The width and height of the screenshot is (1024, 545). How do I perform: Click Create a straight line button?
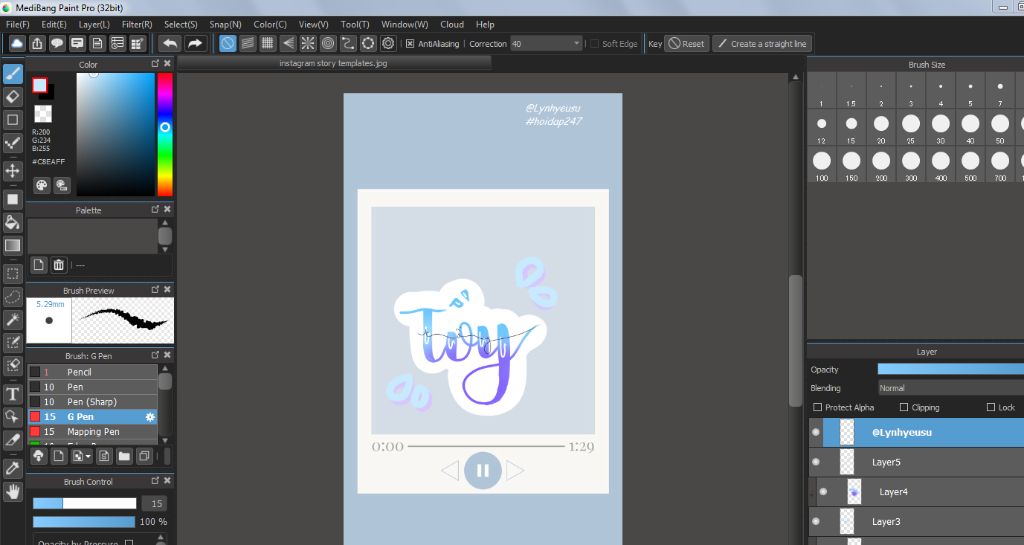click(762, 44)
